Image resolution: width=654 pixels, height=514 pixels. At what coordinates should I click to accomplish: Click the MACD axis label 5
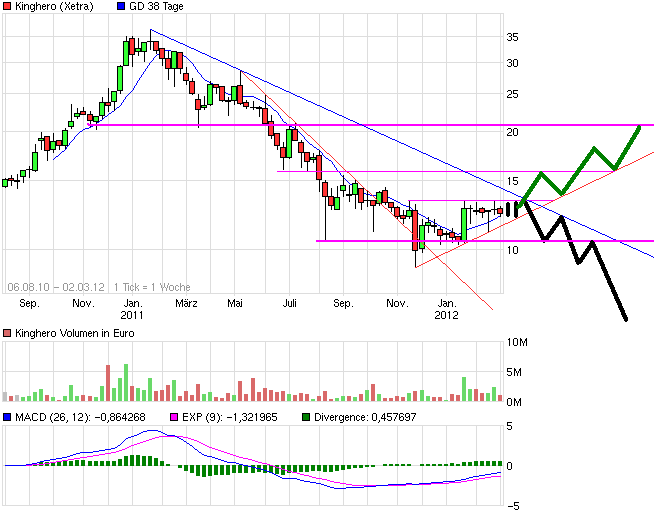[509, 426]
